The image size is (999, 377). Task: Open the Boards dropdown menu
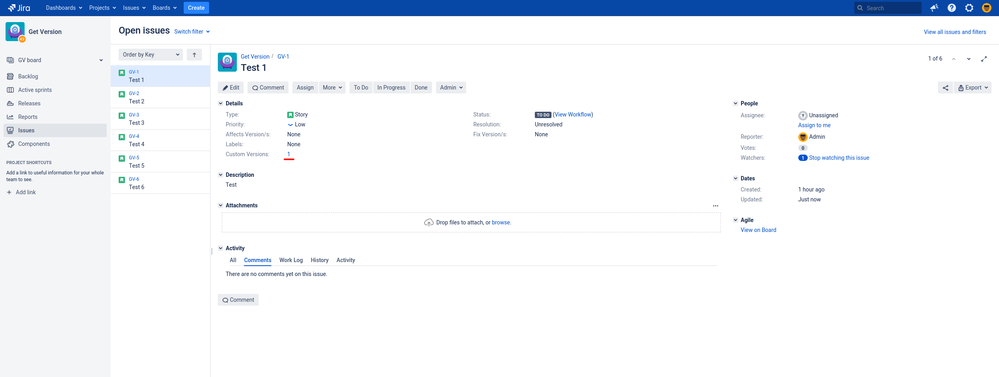coord(164,8)
